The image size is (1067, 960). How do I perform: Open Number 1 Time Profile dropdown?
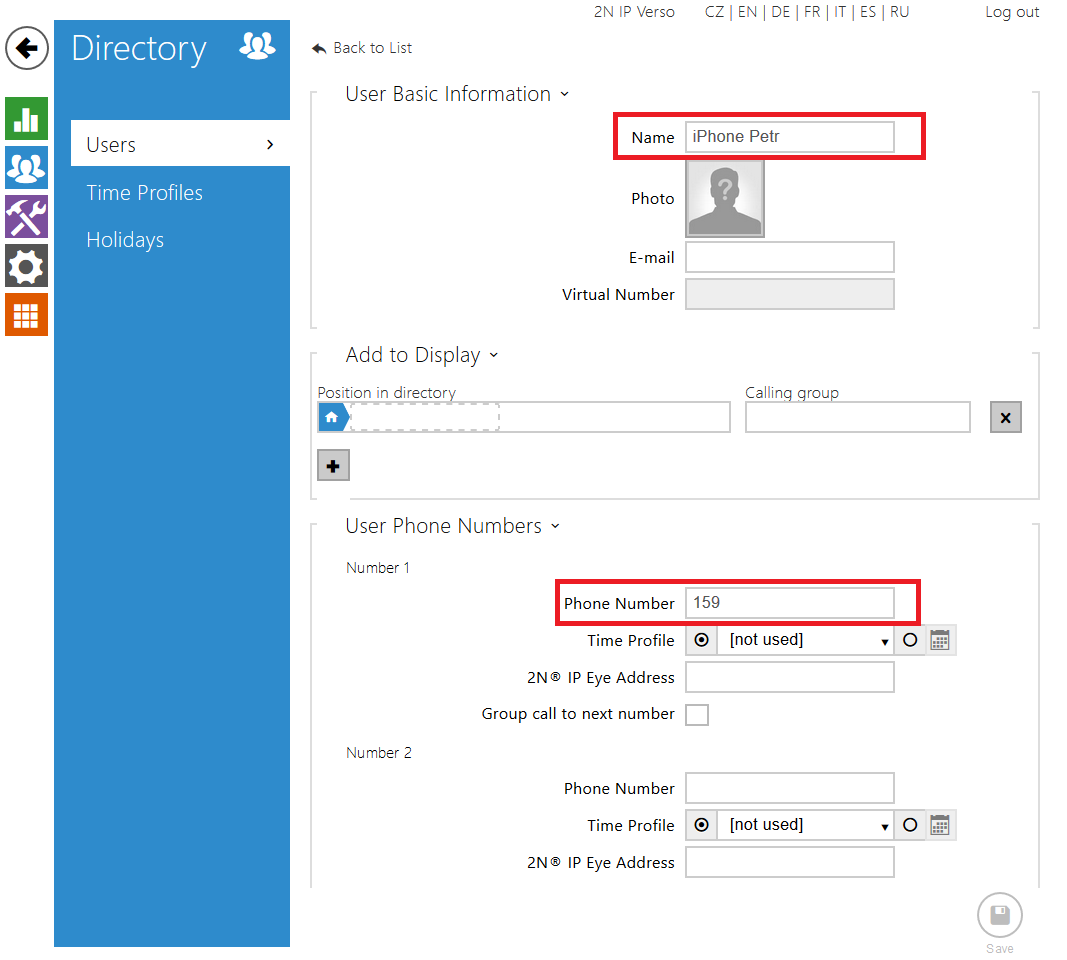point(805,640)
